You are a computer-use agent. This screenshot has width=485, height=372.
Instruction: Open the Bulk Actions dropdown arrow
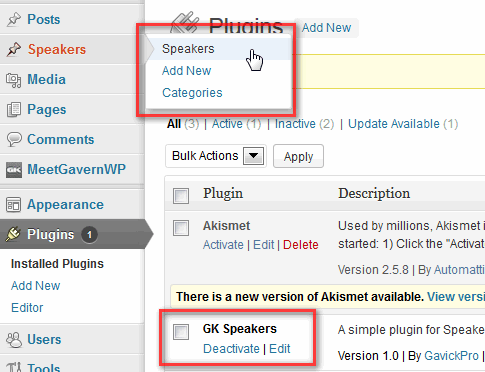pos(253,156)
